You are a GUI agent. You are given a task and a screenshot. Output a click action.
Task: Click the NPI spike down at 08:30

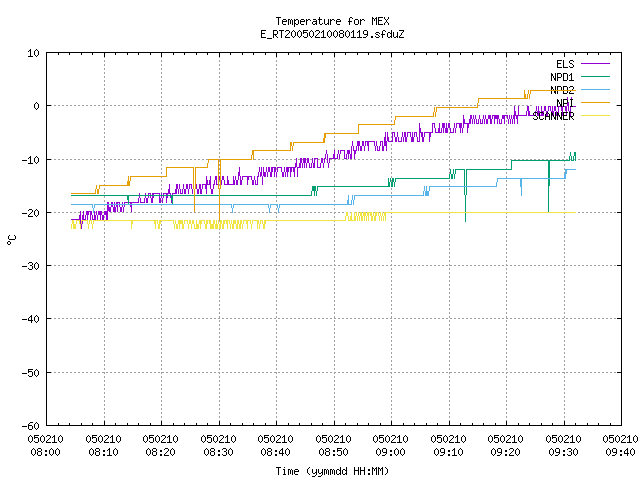pos(220,190)
